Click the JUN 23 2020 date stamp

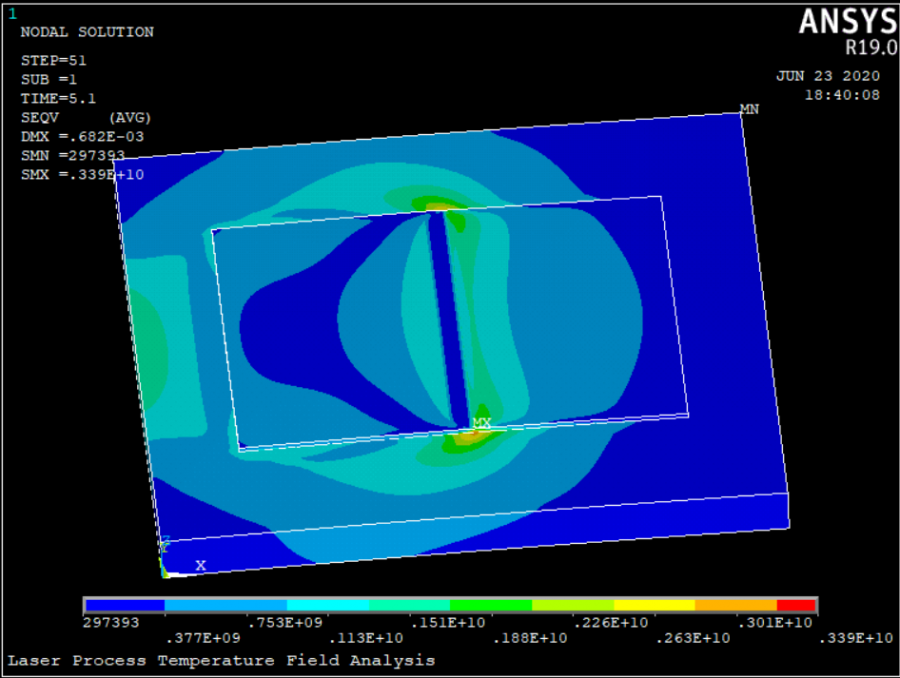[827, 76]
